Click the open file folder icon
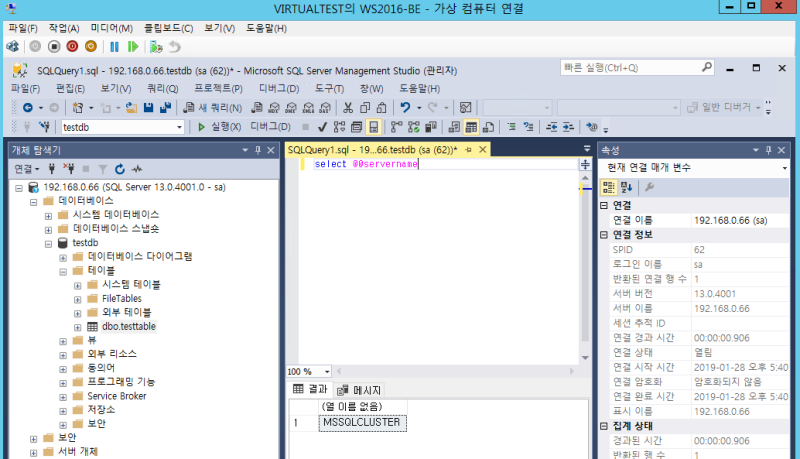 pyautogui.click(x=131, y=108)
